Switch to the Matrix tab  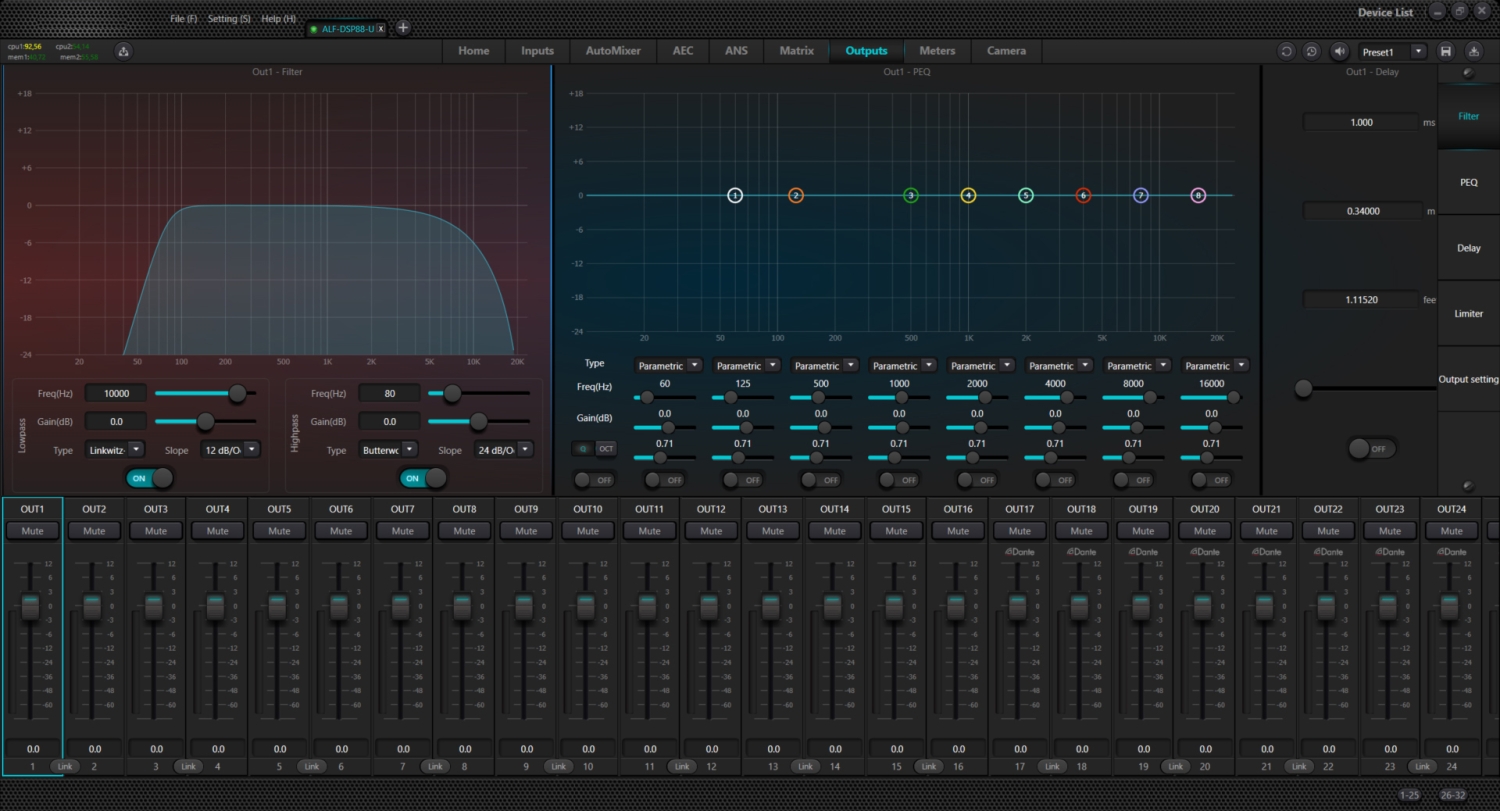pos(796,51)
